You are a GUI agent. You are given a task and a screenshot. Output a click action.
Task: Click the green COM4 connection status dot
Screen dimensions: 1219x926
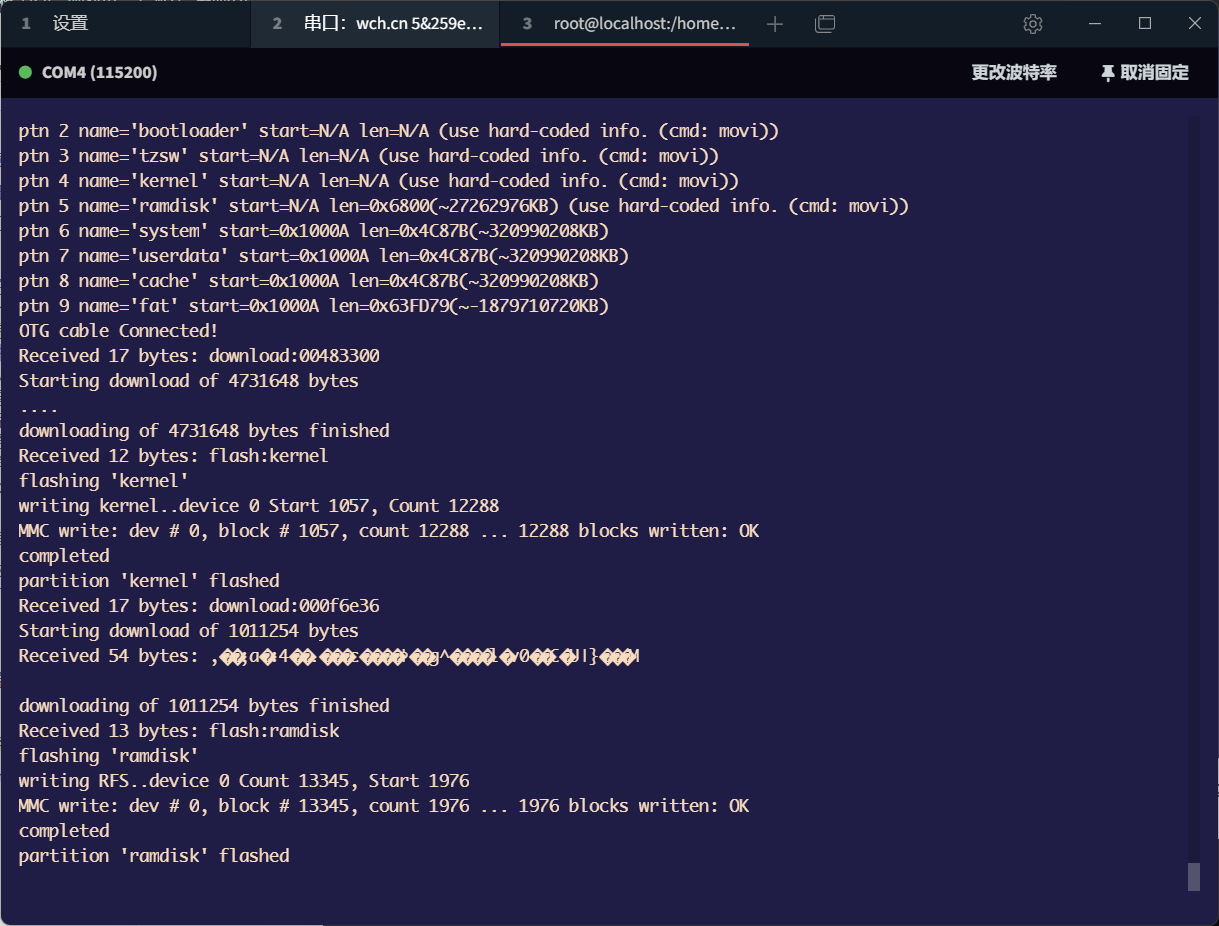(x=25, y=73)
